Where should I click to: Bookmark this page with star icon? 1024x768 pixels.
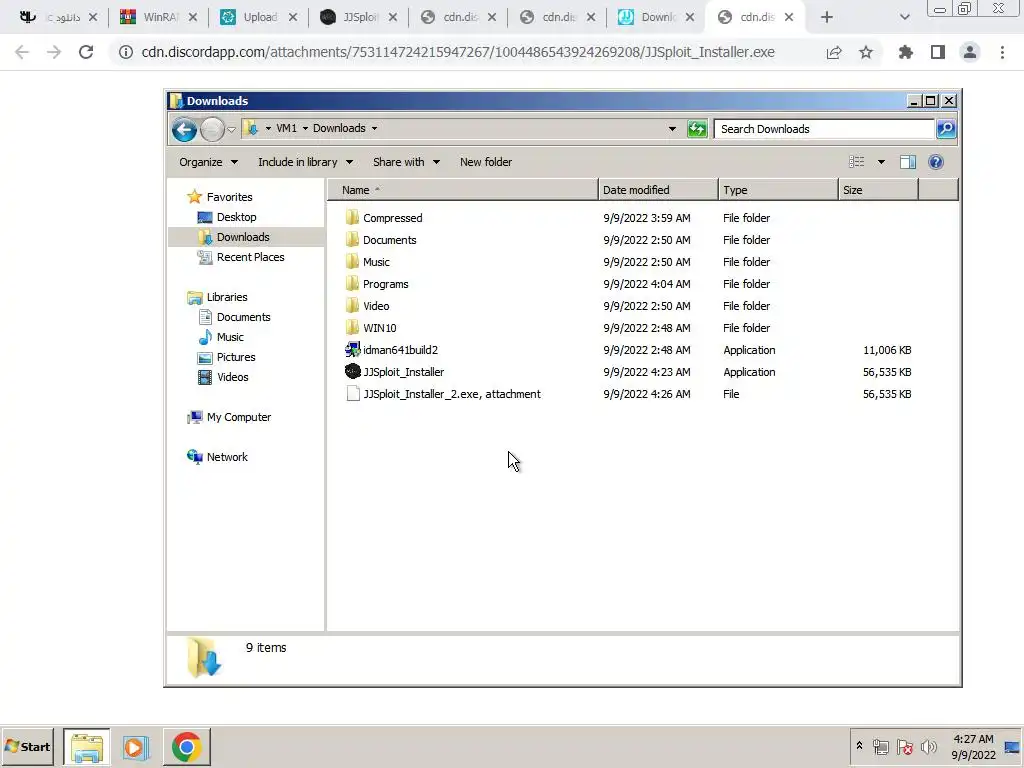point(866,52)
